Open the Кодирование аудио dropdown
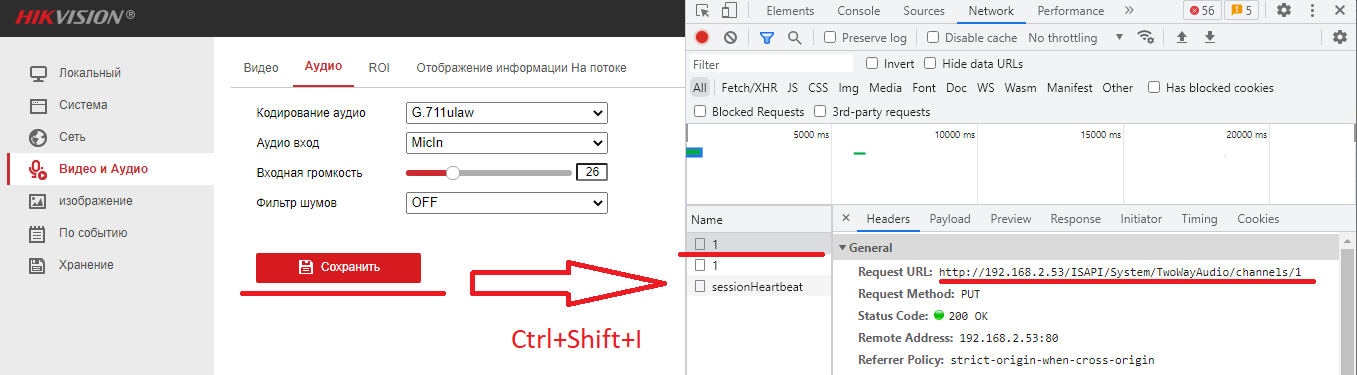The width and height of the screenshot is (1357, 375). 507,113
